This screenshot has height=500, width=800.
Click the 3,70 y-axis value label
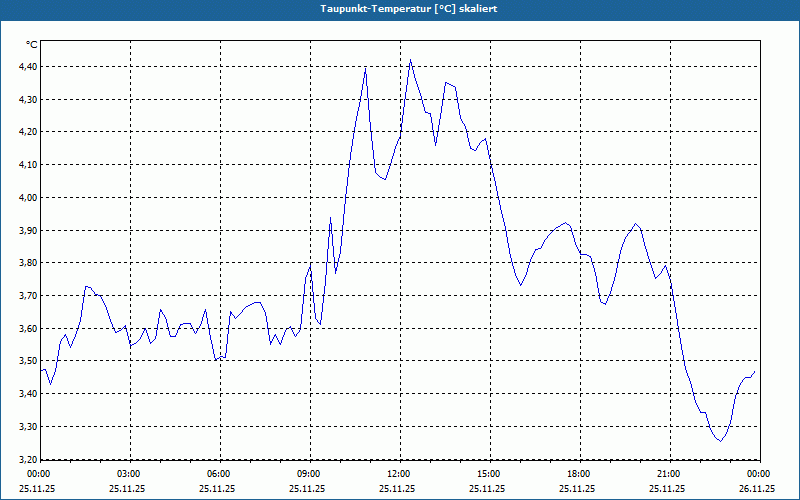[28, 296]
